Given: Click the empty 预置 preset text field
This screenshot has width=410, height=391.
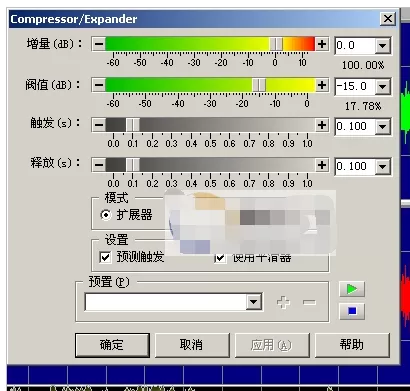Looking at the screenshot, I should [x=166, y=302].
